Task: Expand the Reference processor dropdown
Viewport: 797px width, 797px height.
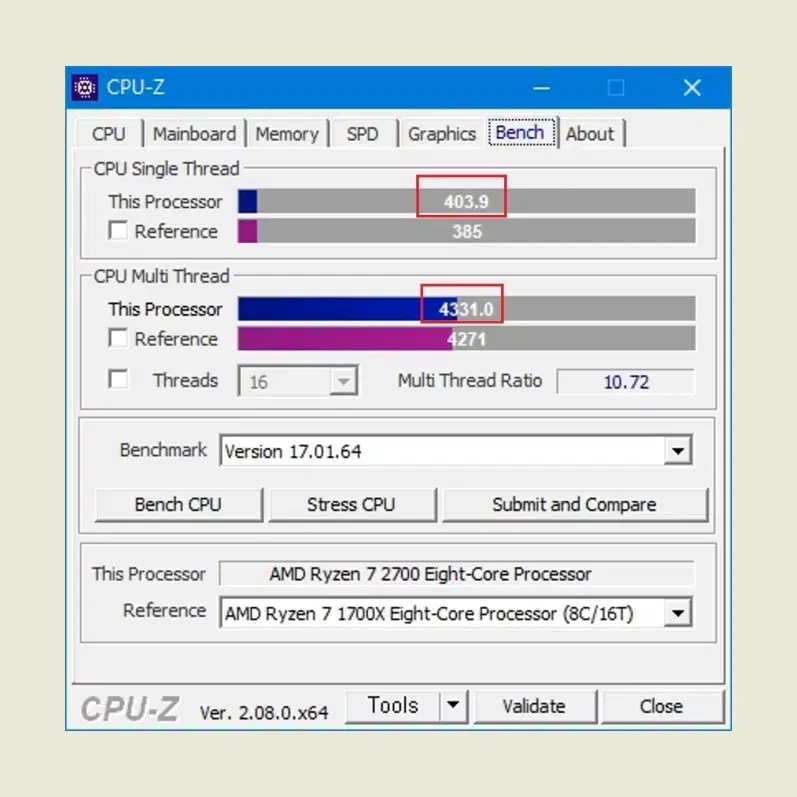Action: tap(678, 613)
